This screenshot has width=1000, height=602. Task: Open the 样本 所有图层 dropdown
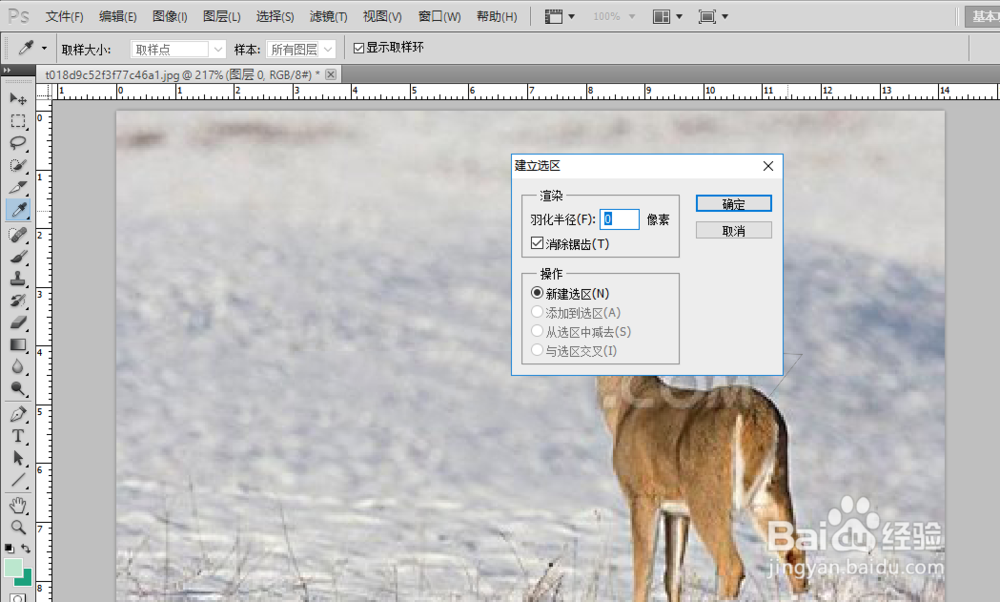[x=300, y=49]
